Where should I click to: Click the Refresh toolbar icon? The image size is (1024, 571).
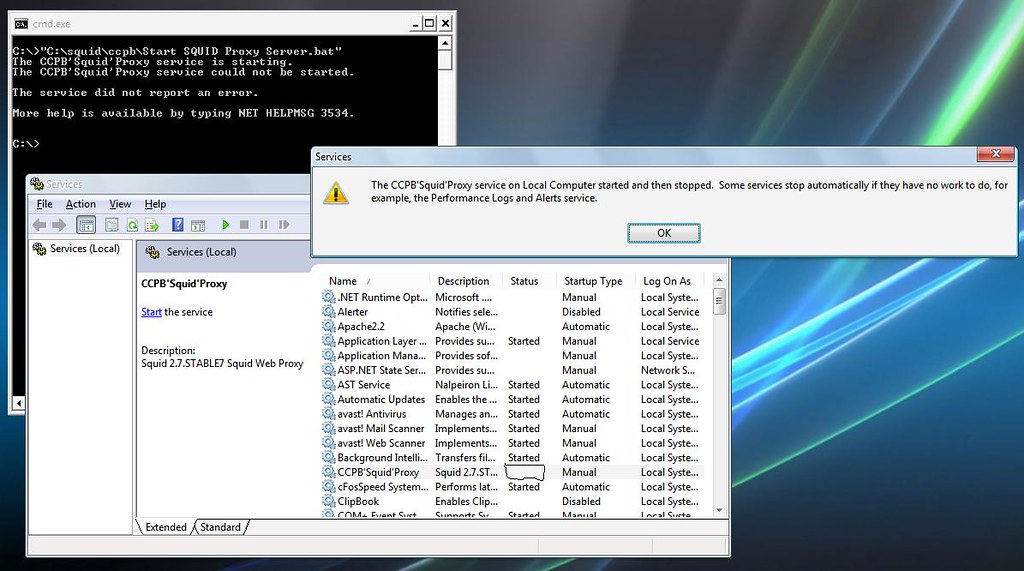(132, 225)
